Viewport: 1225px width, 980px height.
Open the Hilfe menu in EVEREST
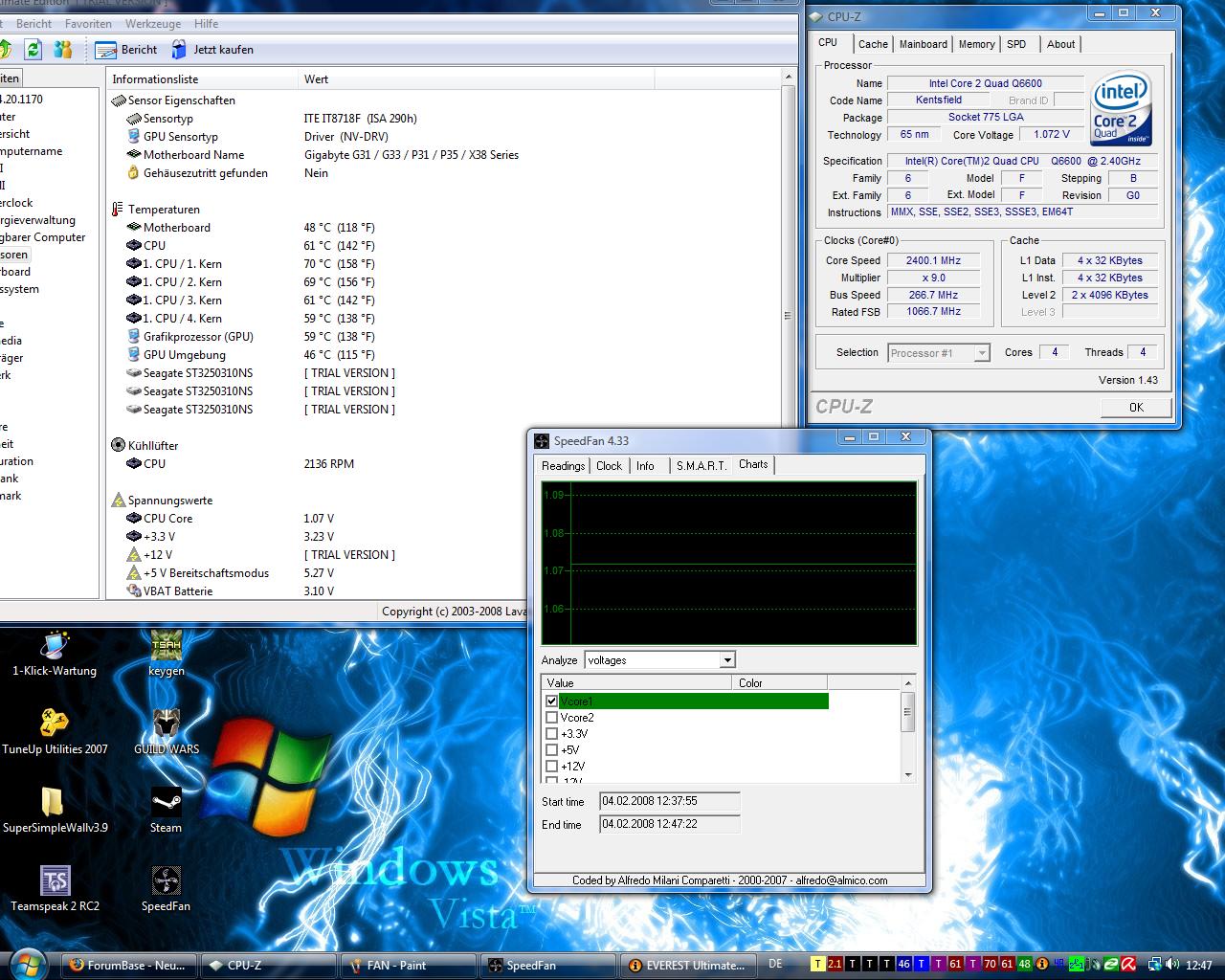(206, 24)
